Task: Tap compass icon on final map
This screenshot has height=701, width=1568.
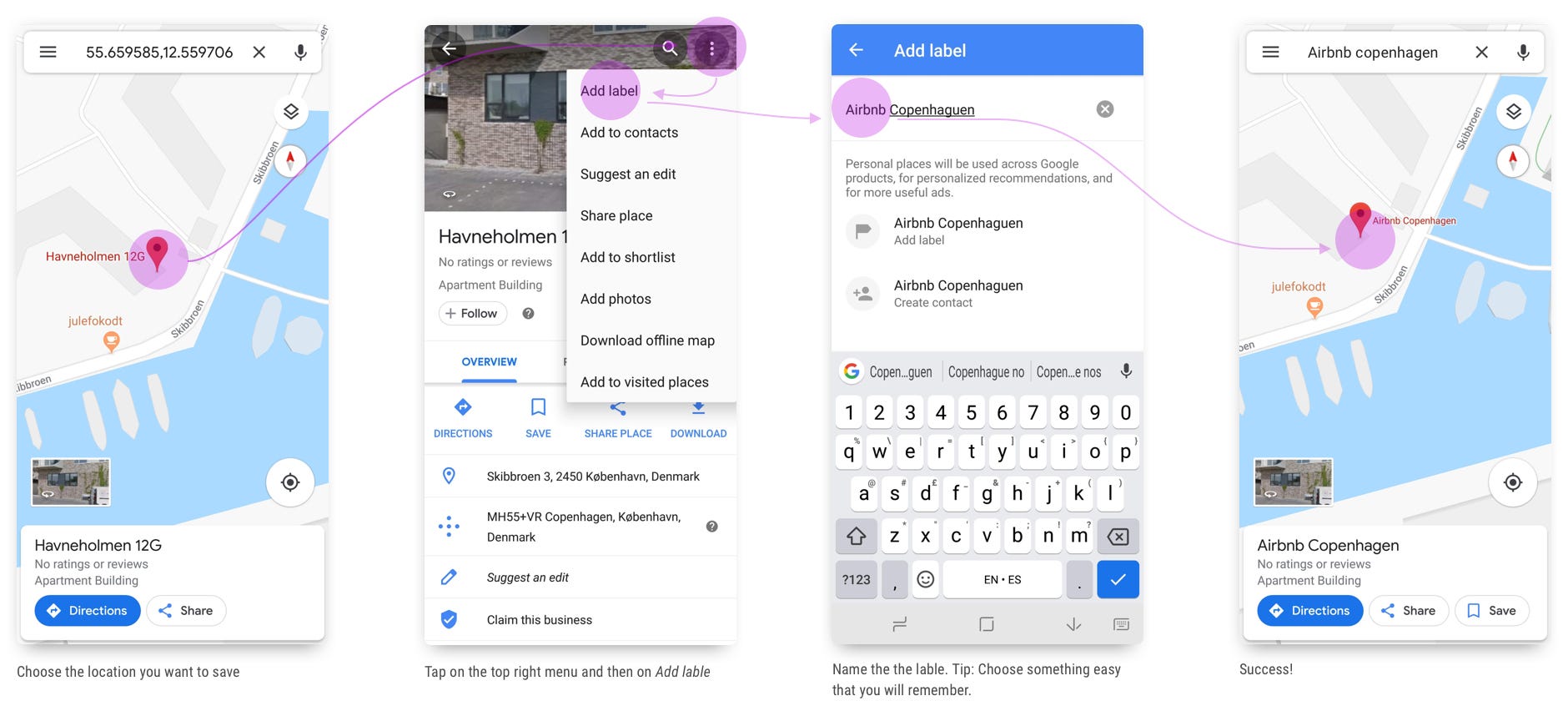Action: pyautogui.click(x=1513, y=159)
